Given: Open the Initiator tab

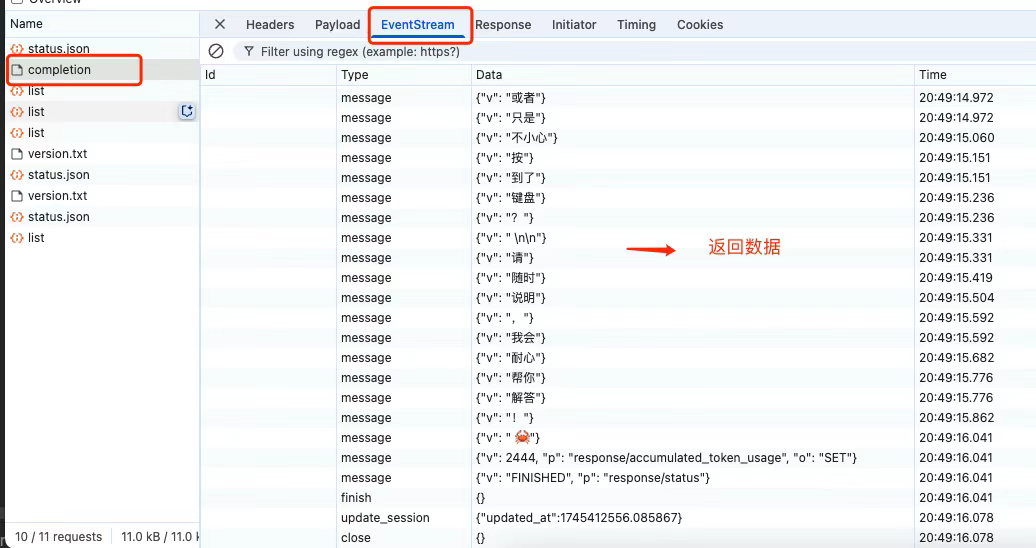Looking at the screenshot, I should coord(574,25).
